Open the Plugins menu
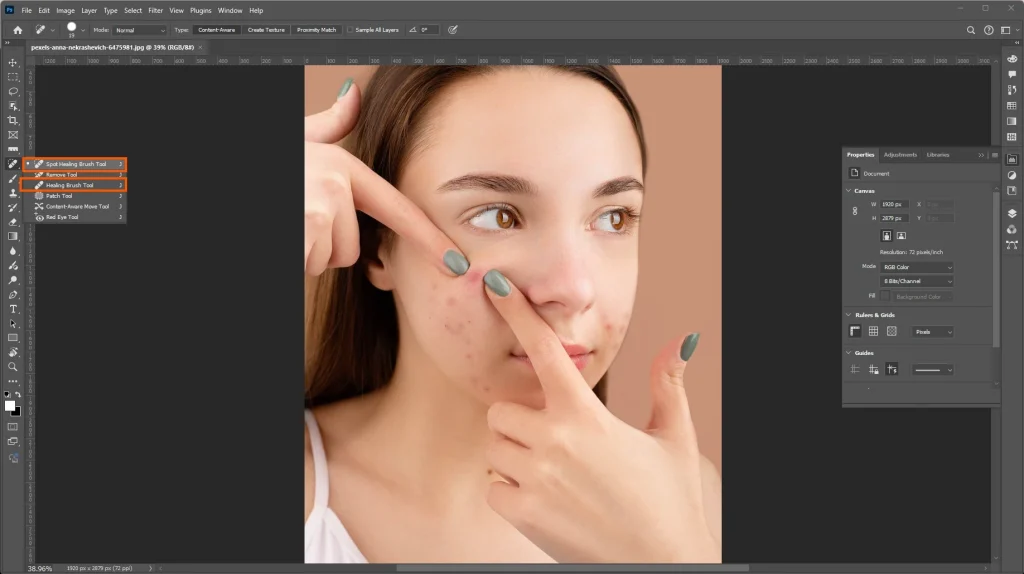This screenshot has height=574, width=1024. pyautogui.click(x=200, y=10)
